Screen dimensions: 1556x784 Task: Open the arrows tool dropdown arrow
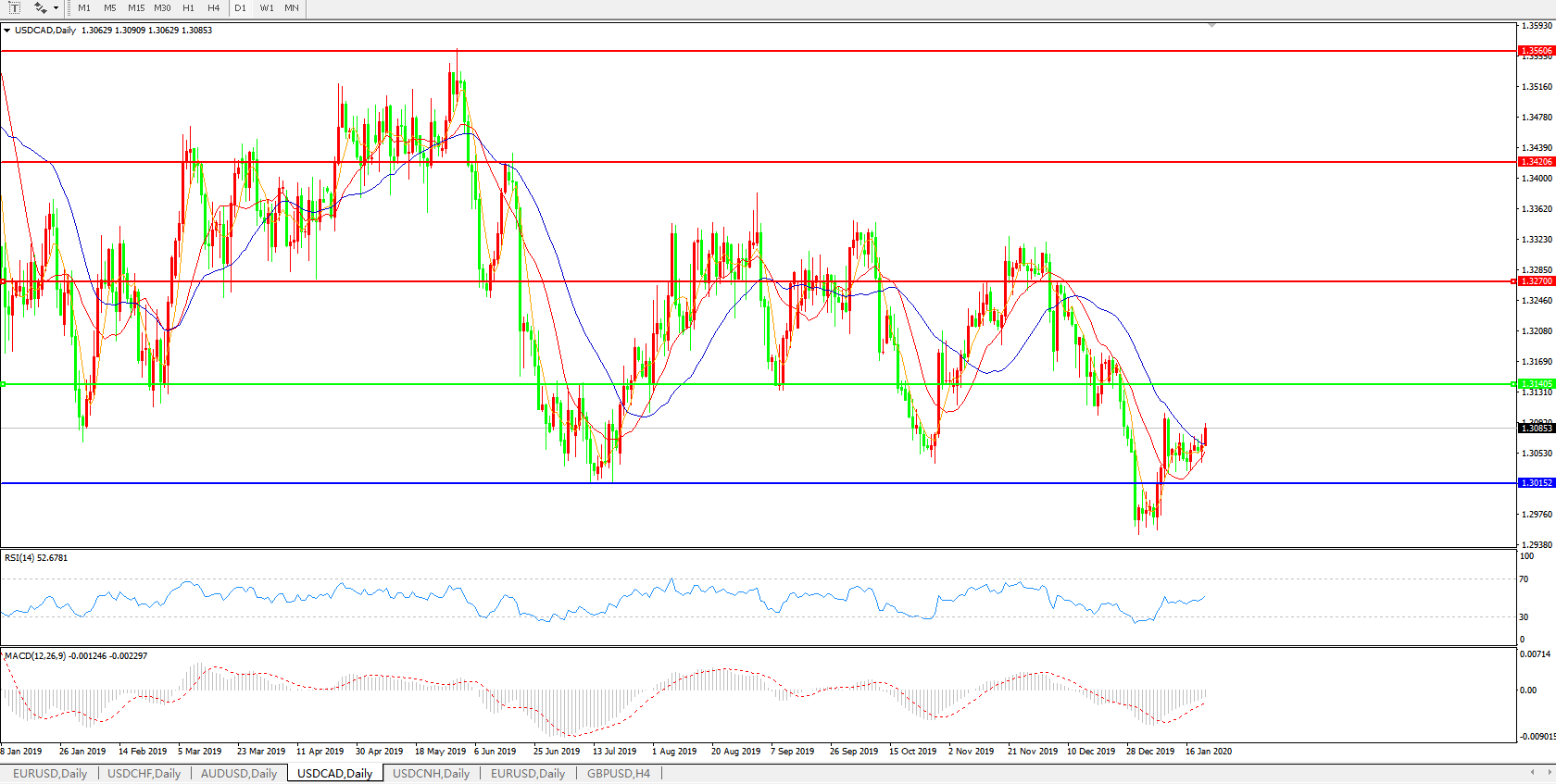[x=56, y=7]
